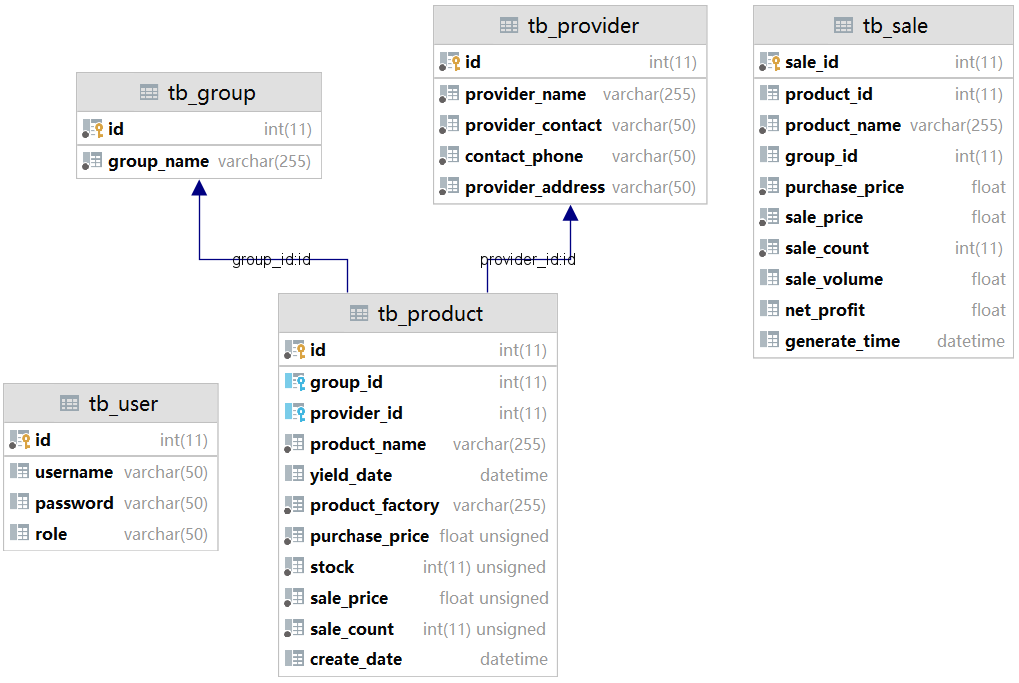Click the datetime type of generate_time

tap(971, 341)
